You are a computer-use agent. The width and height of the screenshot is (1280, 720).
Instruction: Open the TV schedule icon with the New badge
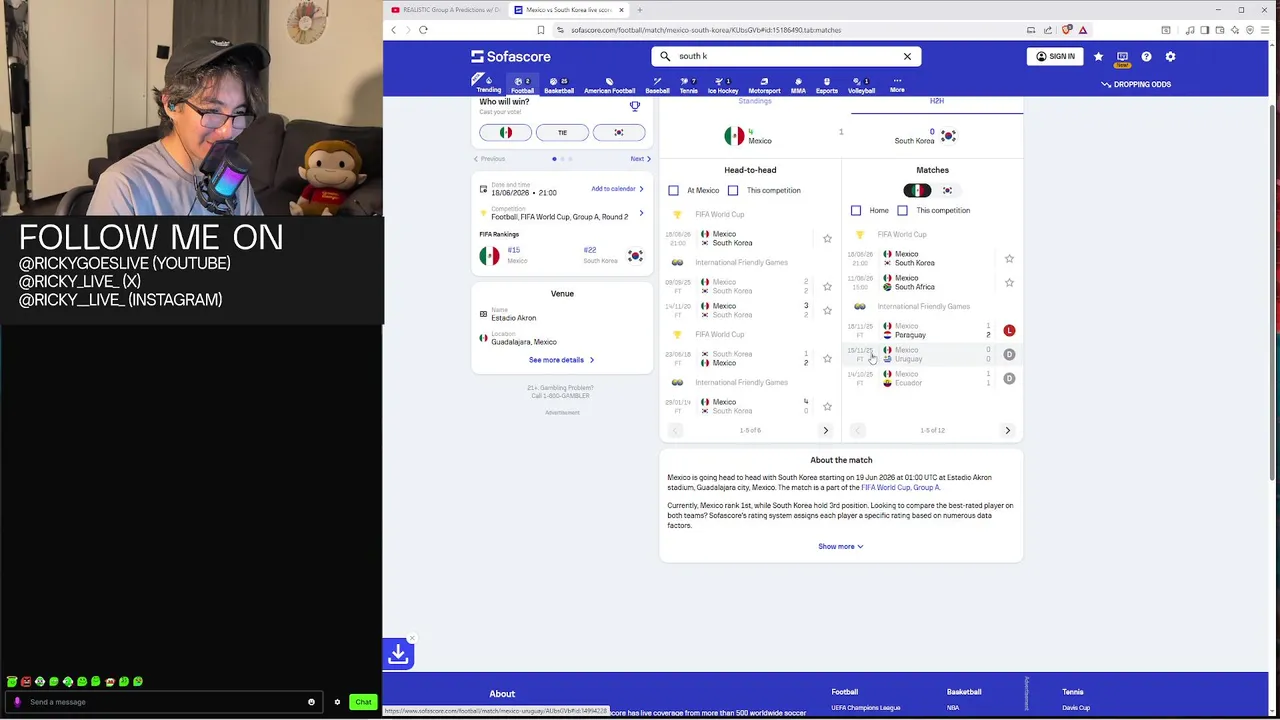pos(1122,58)
